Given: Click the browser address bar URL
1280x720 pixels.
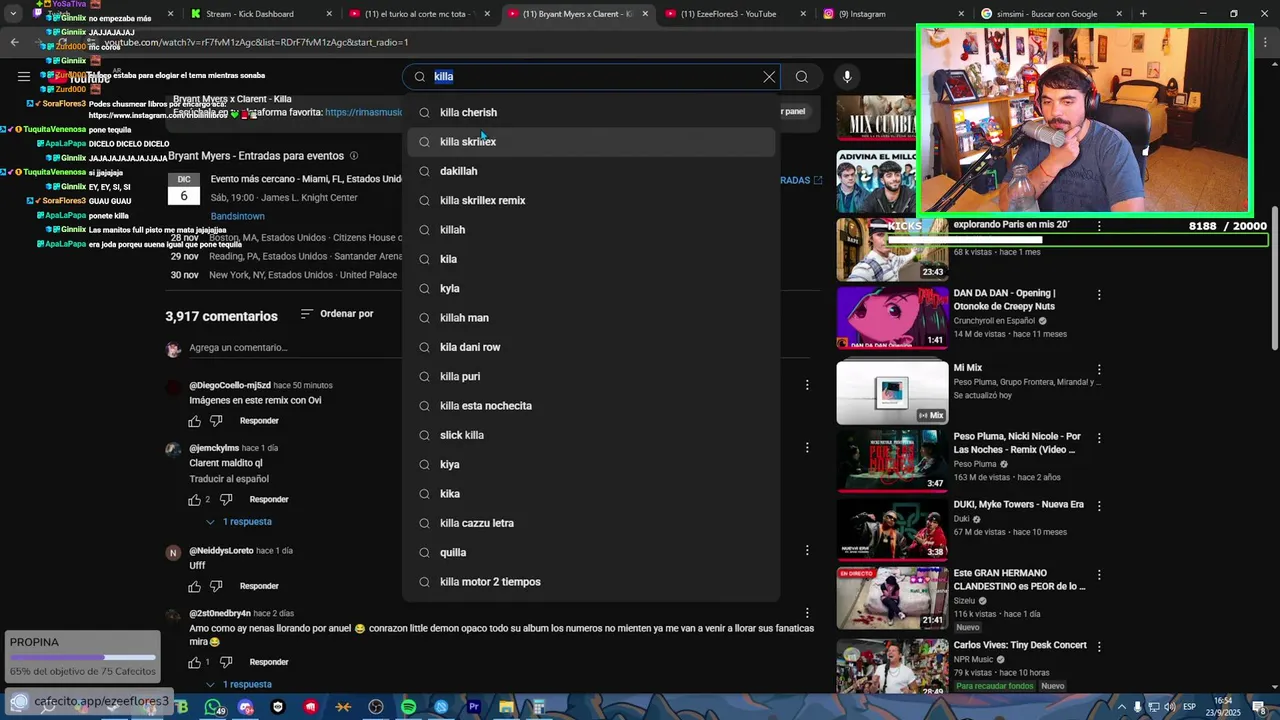Looking at the screenshot, I should coord(256,42).
